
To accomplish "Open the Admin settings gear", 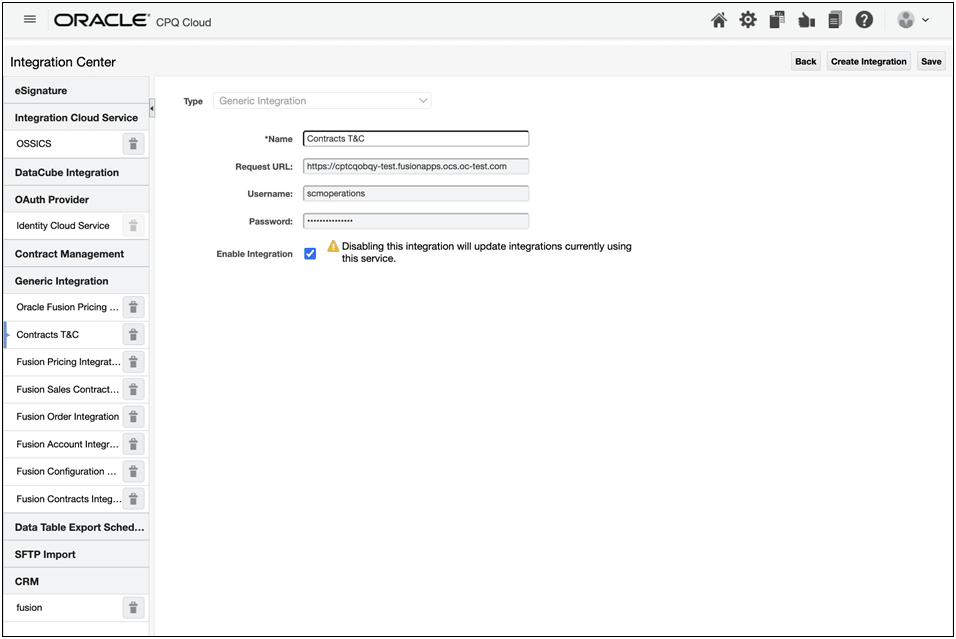I will pos(747,20).
